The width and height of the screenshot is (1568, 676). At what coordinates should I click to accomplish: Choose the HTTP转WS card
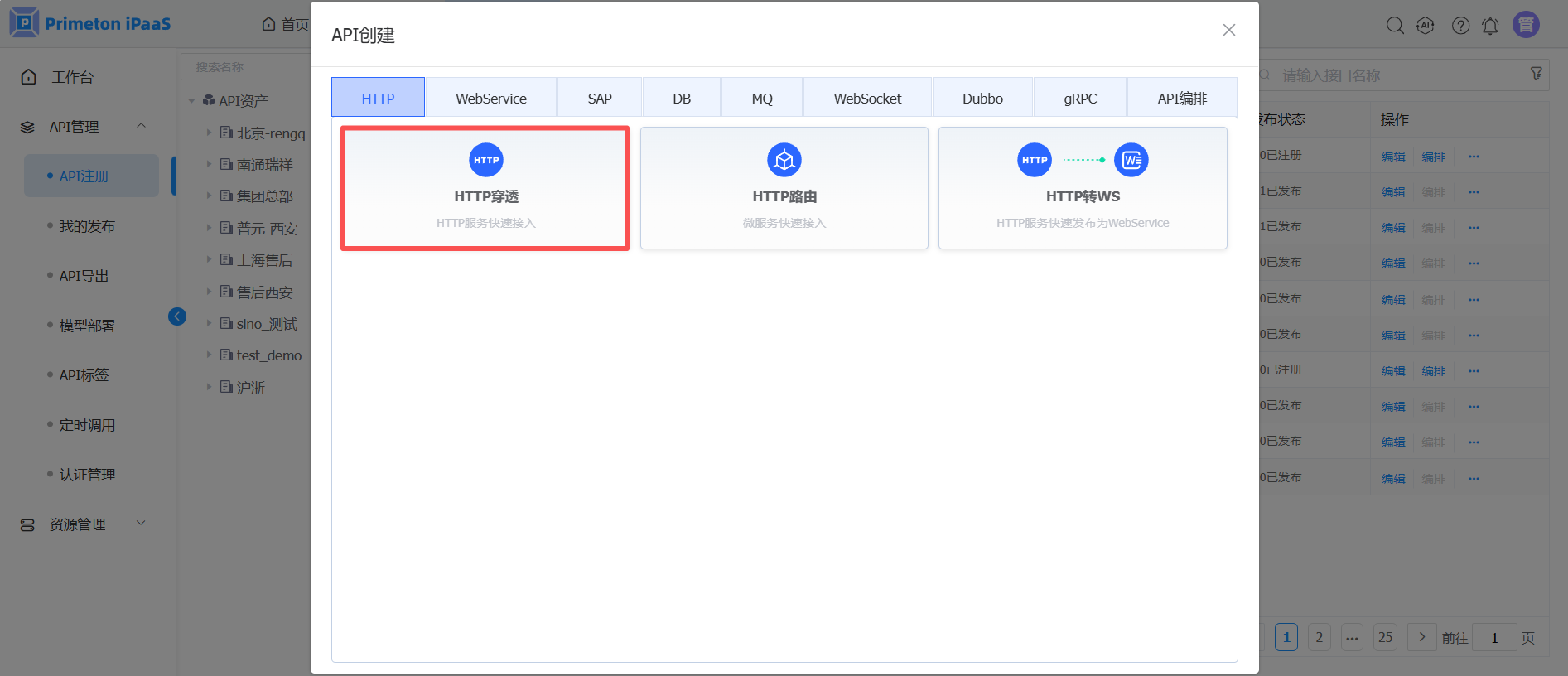tap(1083, 188)
